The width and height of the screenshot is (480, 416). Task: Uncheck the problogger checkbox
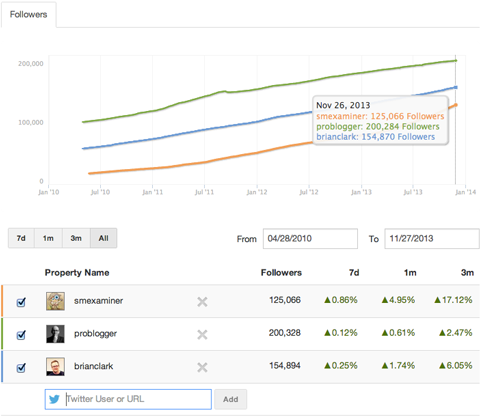21,335
